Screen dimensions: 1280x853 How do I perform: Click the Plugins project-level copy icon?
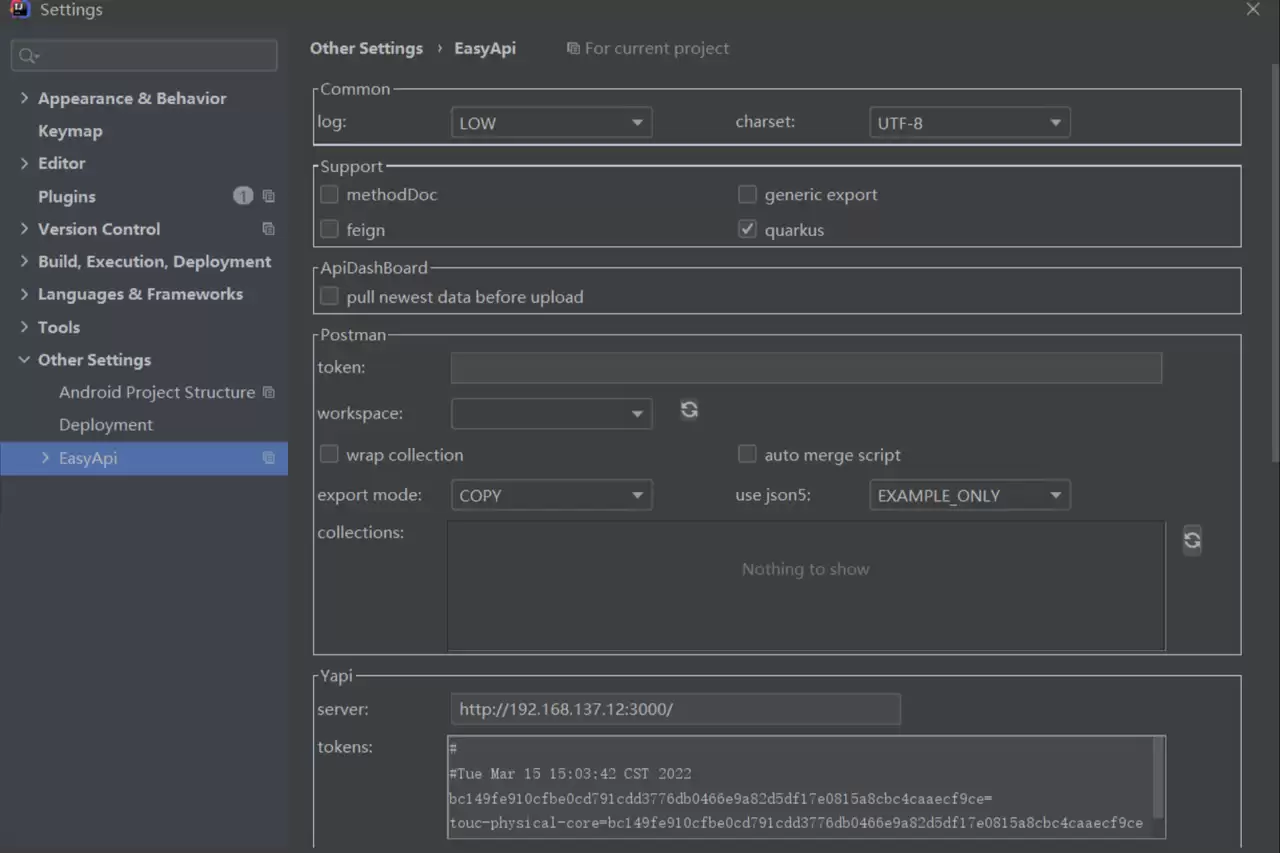268,196
